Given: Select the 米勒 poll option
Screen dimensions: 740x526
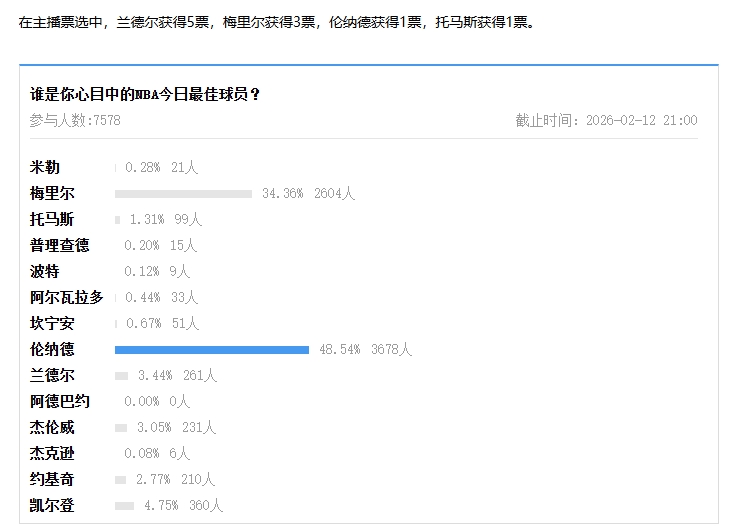Looking at the screenshot, I should pos(45,167).
